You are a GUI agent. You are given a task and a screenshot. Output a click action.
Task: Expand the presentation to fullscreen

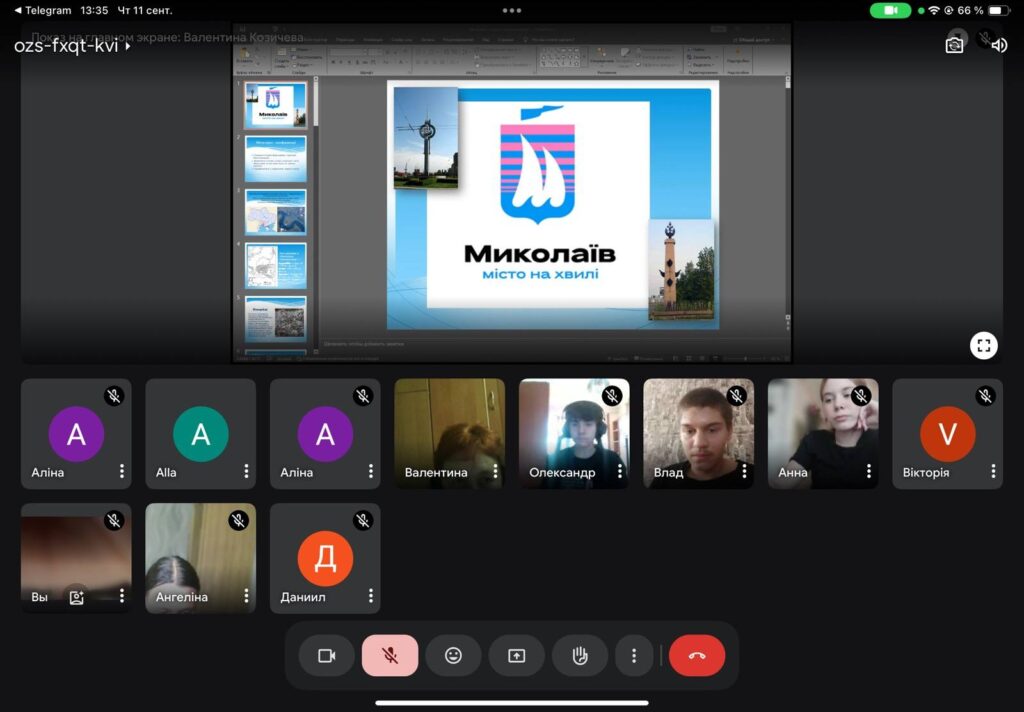click(984, 346)
